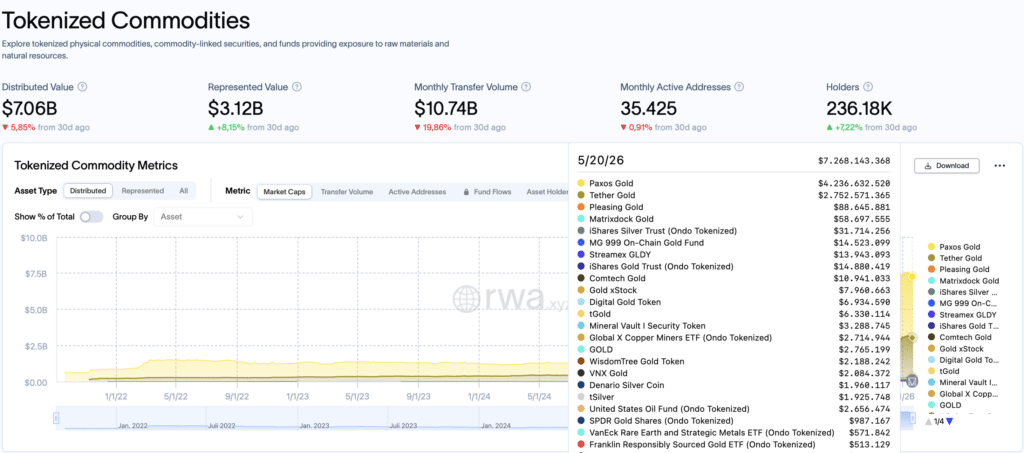Click the Tokenized Commodities page heading

[125, 20]
